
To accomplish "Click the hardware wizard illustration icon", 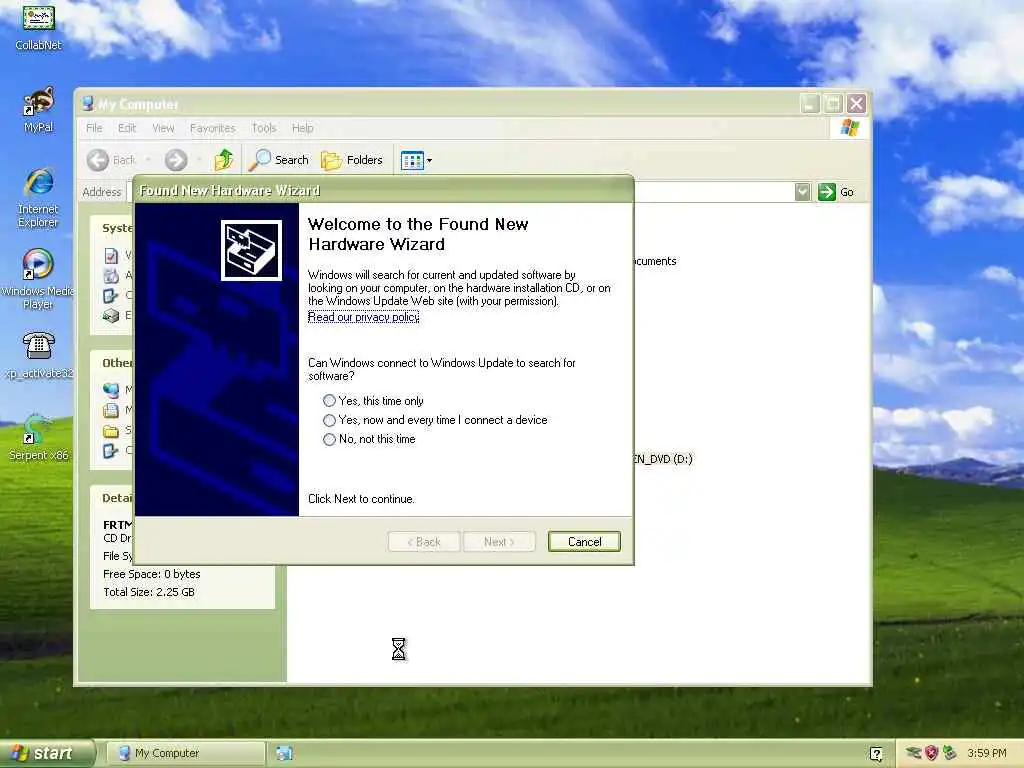I will tap(251, 250).
